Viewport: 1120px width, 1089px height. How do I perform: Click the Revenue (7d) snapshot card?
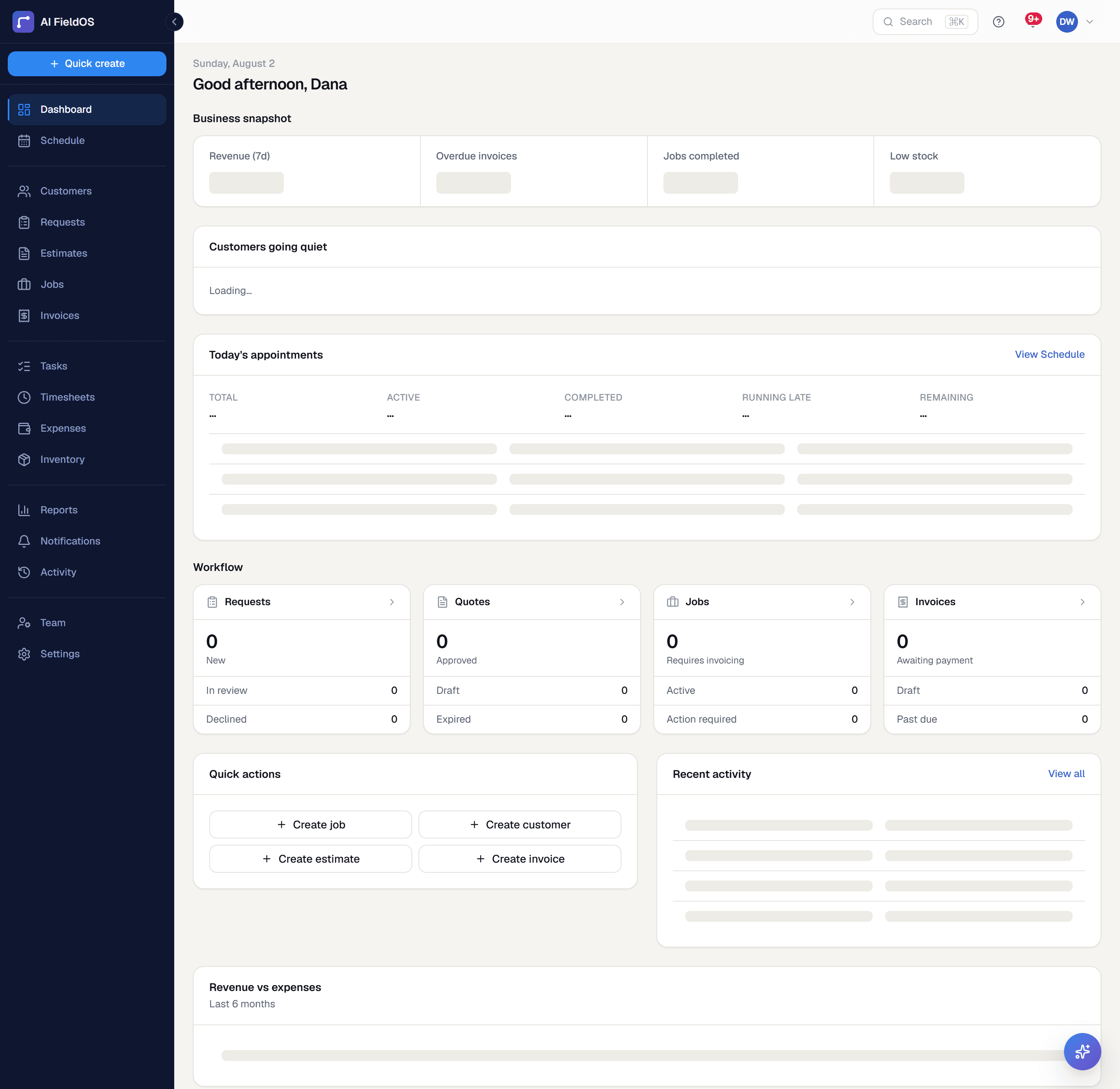tap(306, 171)
